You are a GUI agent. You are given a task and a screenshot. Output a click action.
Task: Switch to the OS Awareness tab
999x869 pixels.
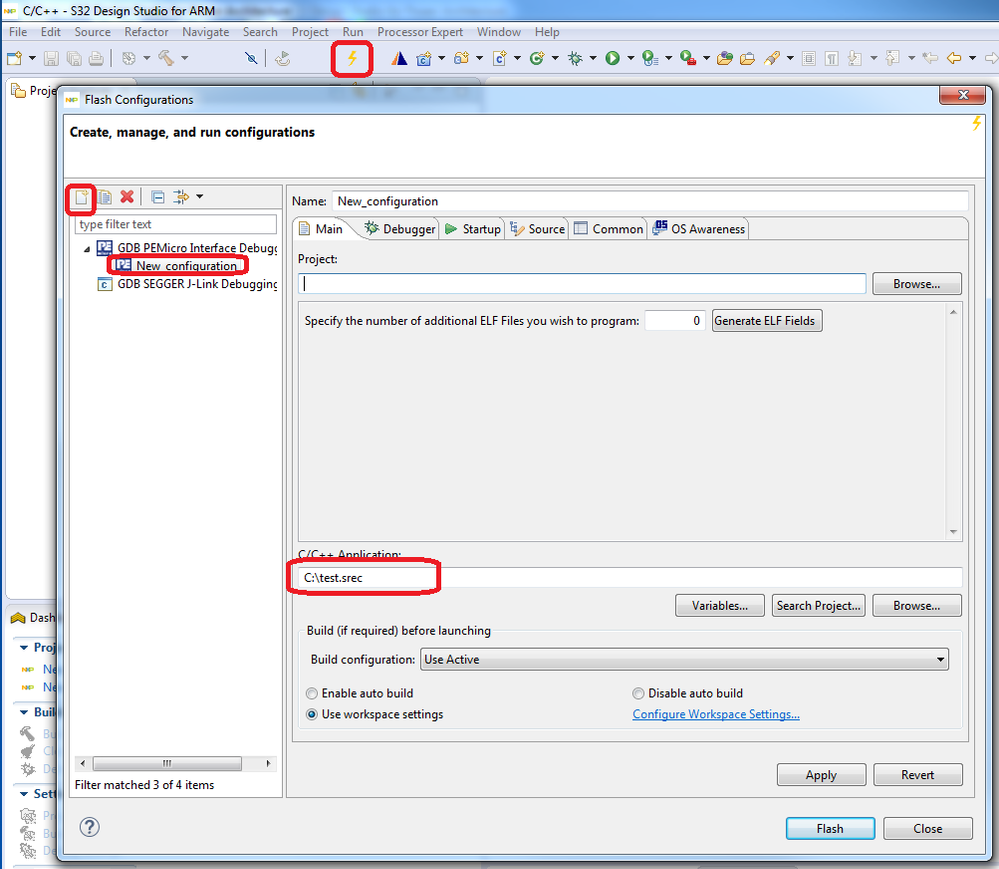699,229
